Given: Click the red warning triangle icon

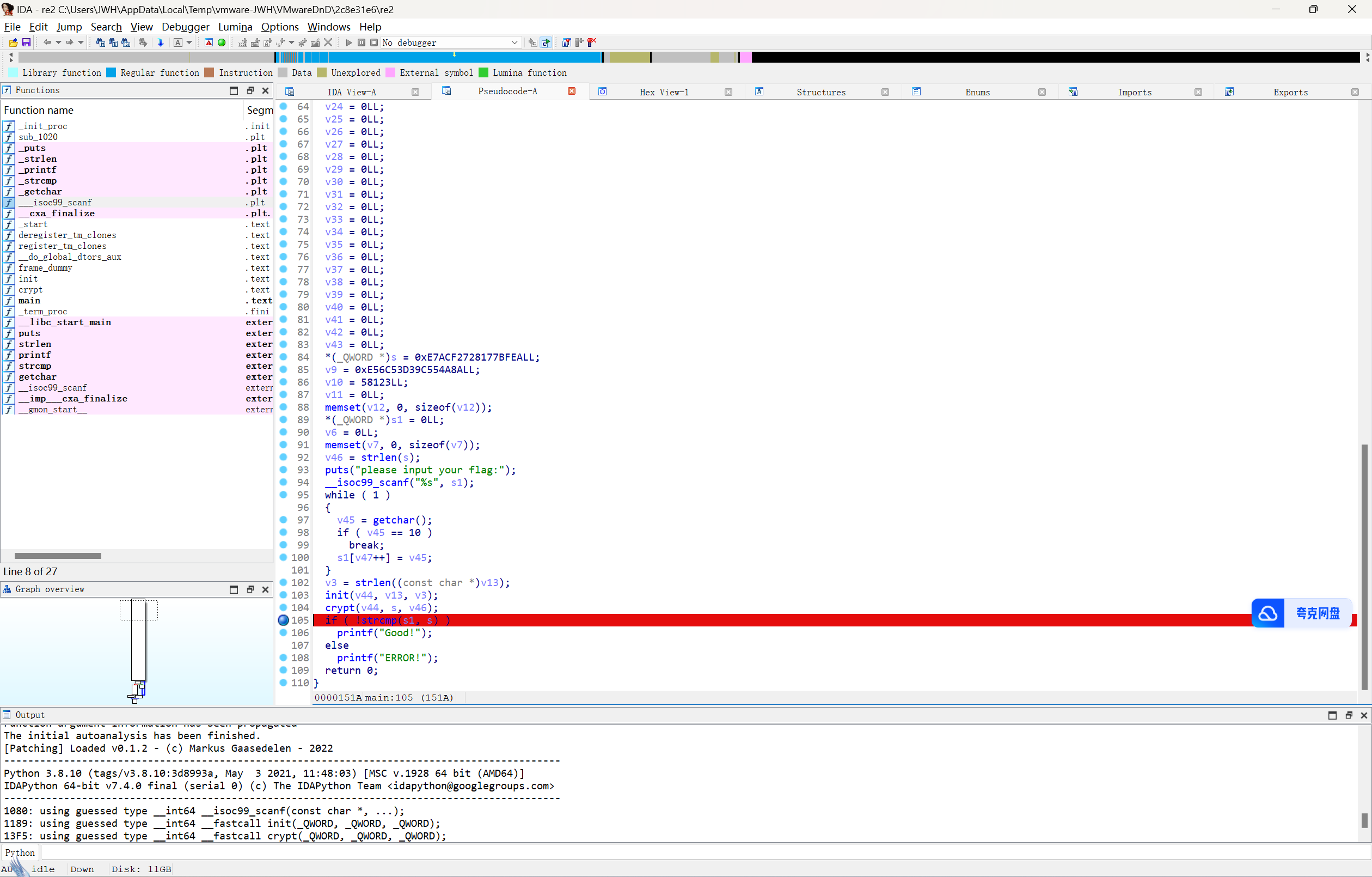Looking at the screenshot, I should (209, 43).
